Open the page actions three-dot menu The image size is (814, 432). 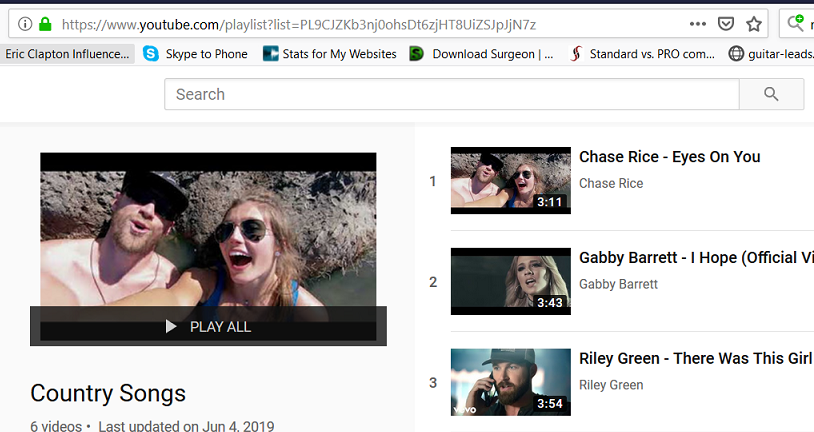[x=697, y=24]
